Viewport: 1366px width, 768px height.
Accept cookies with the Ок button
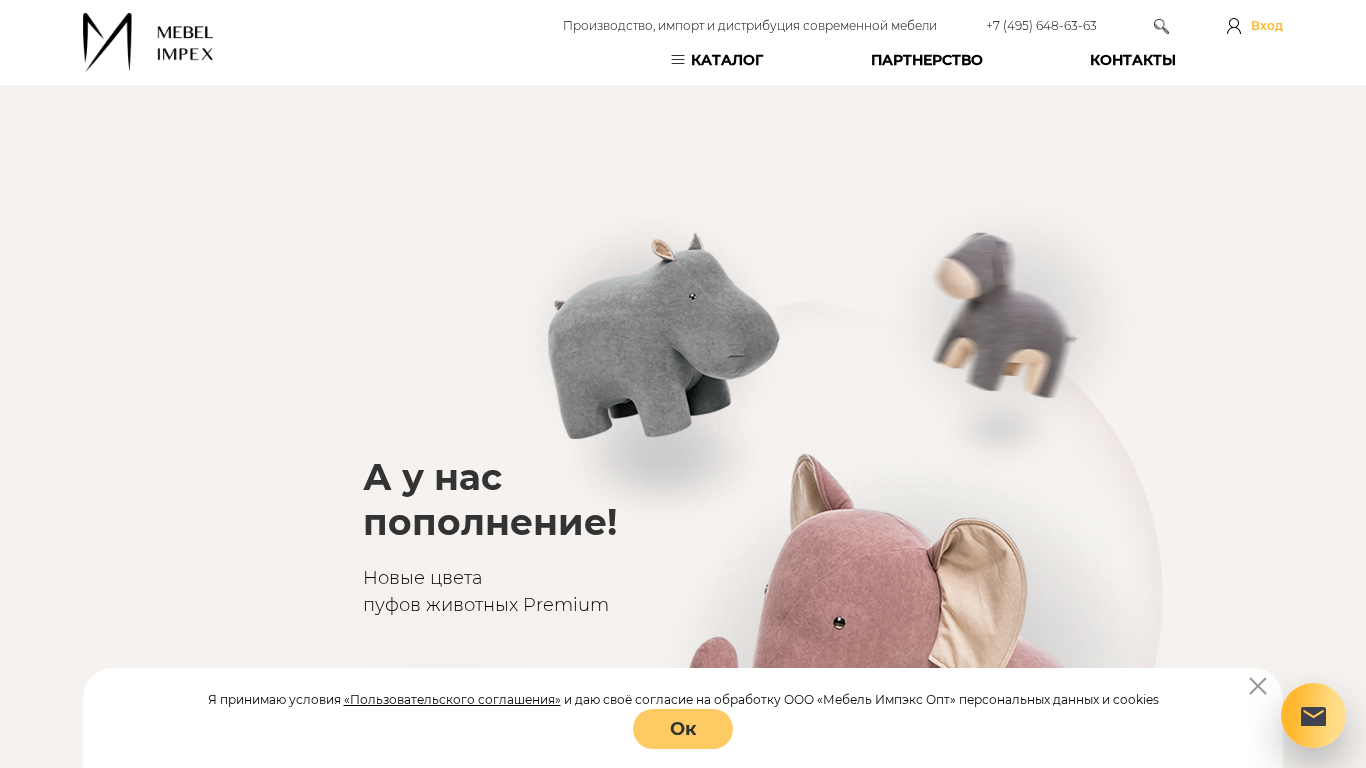tap(683, 729)
